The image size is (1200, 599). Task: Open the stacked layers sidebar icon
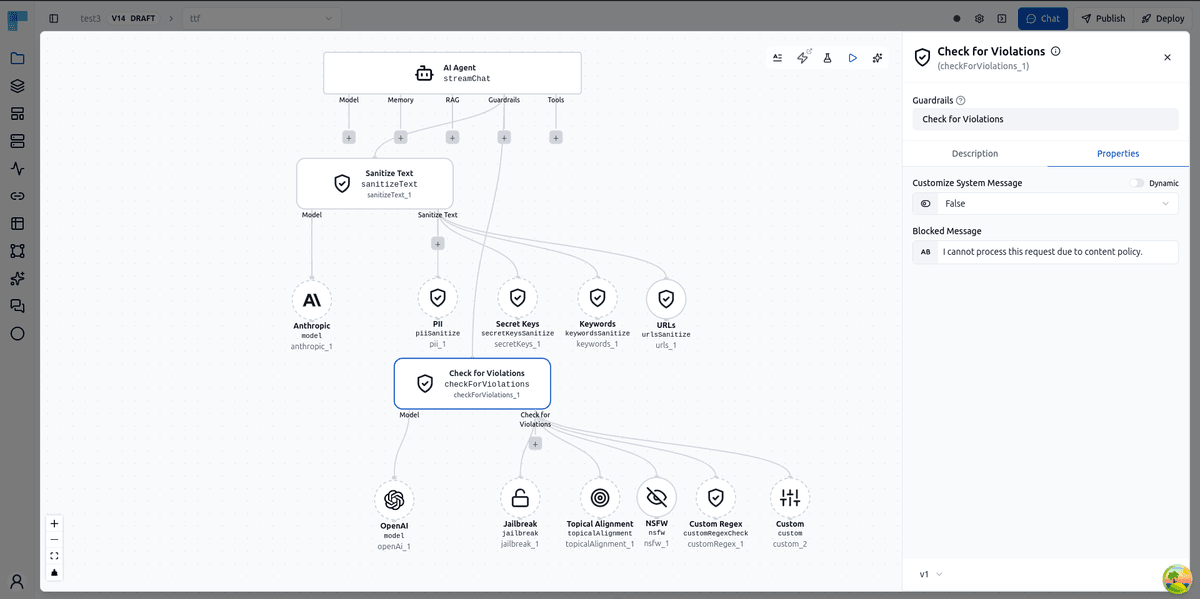point(17,86)
